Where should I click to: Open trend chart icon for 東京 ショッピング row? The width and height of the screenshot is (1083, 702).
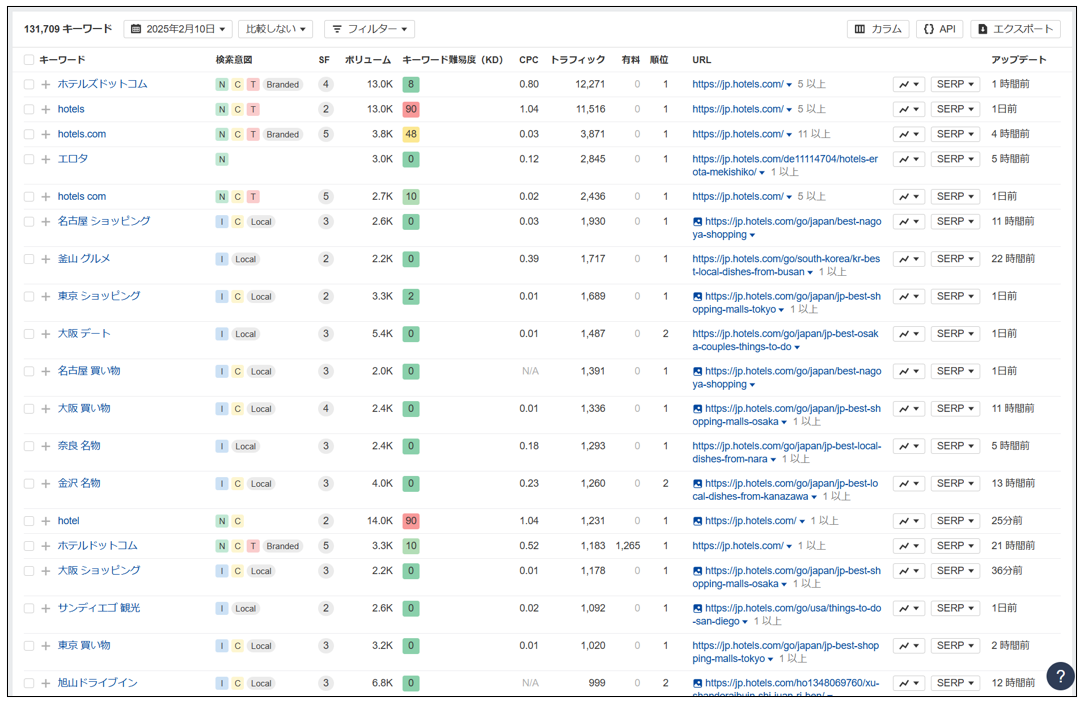[x=908, y=296]
